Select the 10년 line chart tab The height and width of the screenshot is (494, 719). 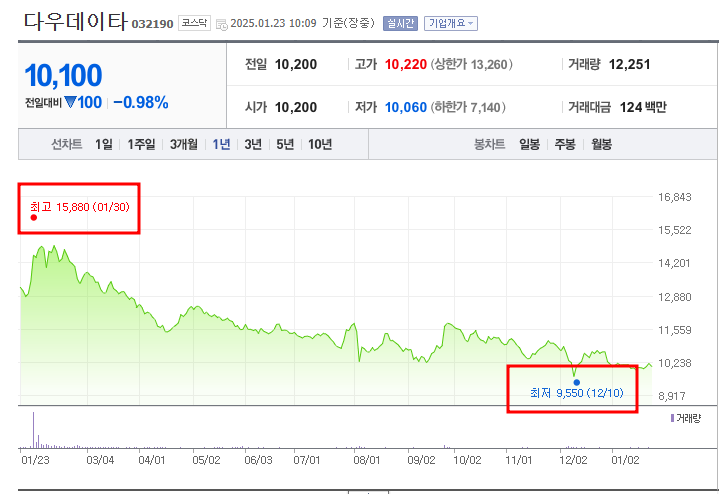(x=320, y=144)
